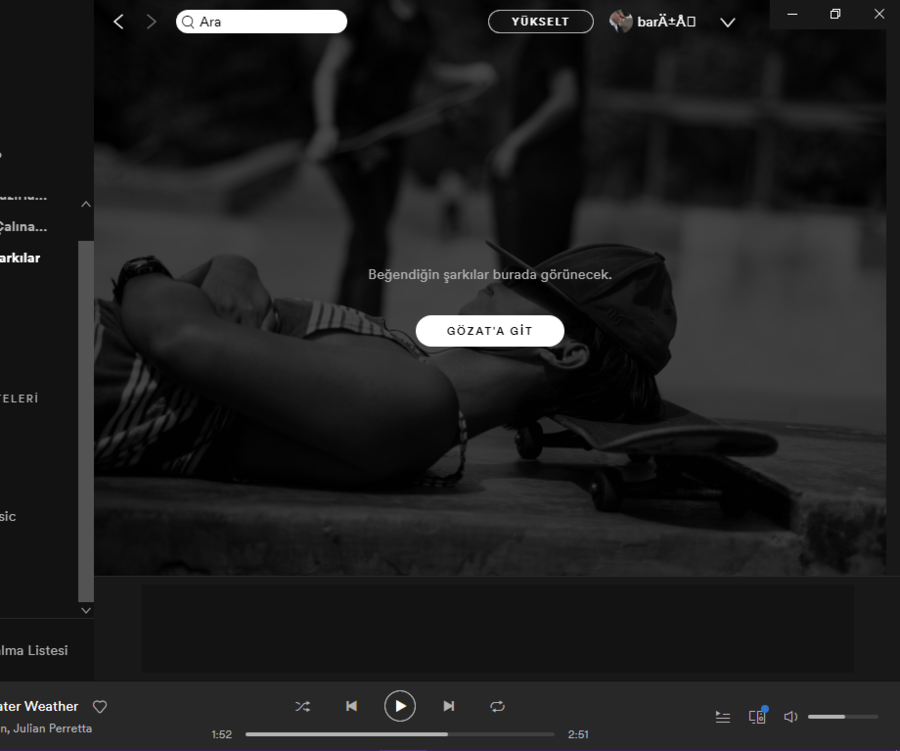900x751 pixels.
Task: Click the forward navigation arrow
Action: pyautogui.click(x=151, y=22)
